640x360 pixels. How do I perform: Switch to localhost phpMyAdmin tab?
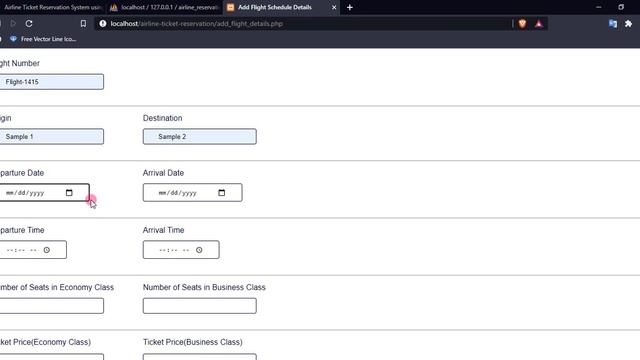[164, 7]
